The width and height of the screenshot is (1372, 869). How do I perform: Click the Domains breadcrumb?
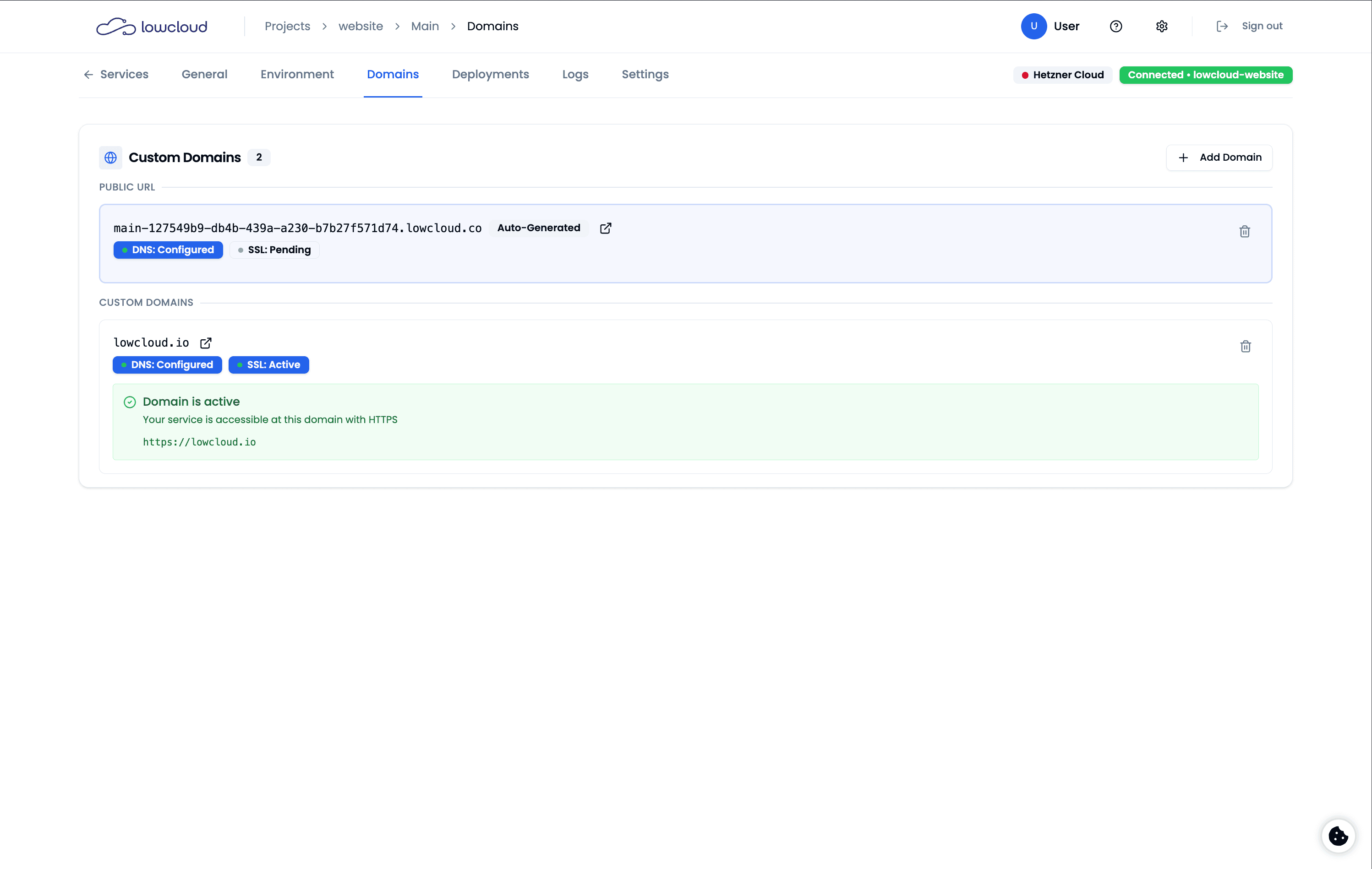coord(493,26)
